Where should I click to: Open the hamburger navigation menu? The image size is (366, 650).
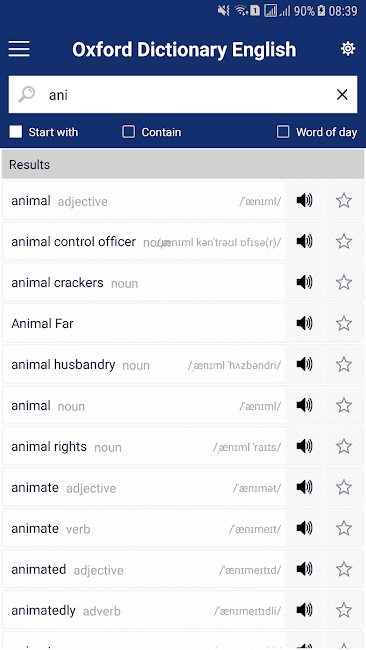pyautogui.click(x=19, y=49)
